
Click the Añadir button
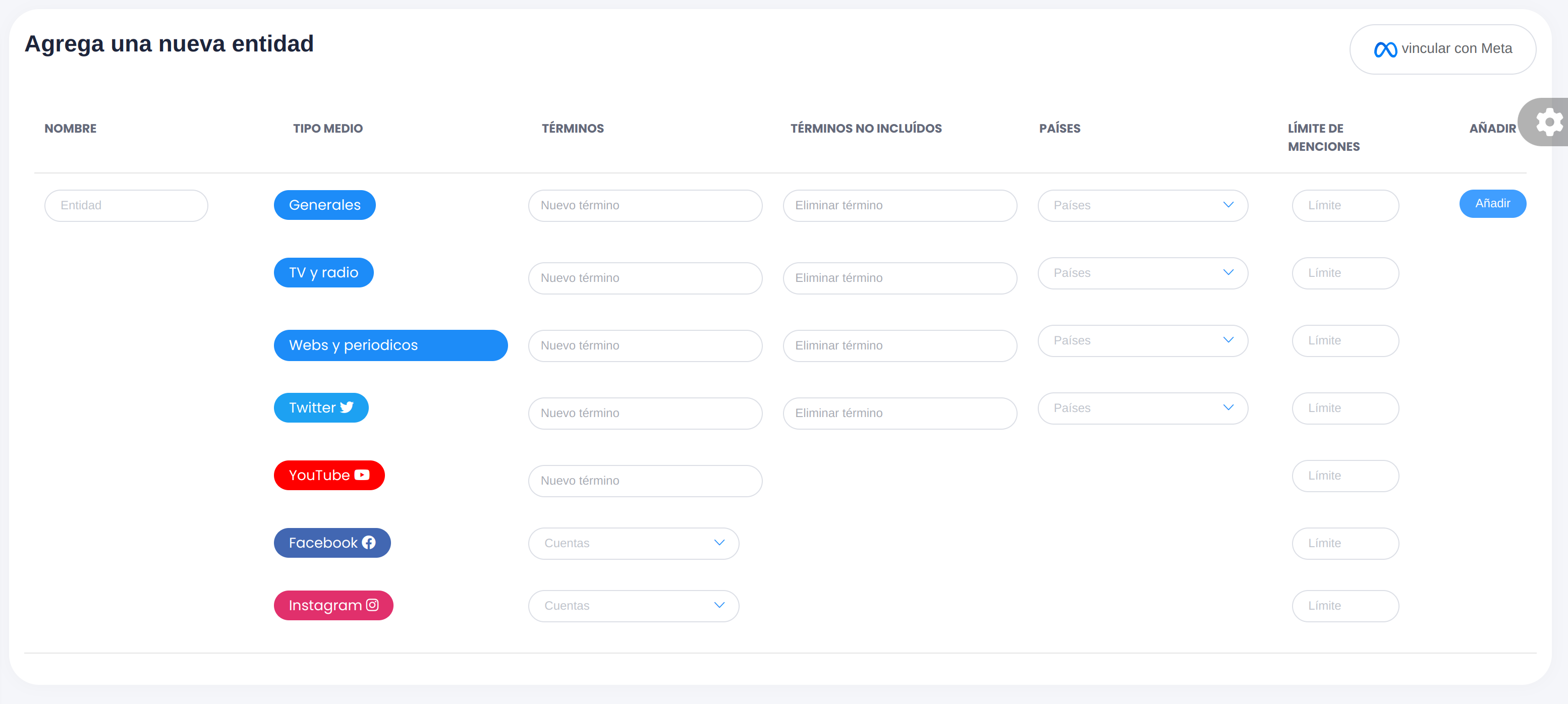click(x=1492, y=204)
